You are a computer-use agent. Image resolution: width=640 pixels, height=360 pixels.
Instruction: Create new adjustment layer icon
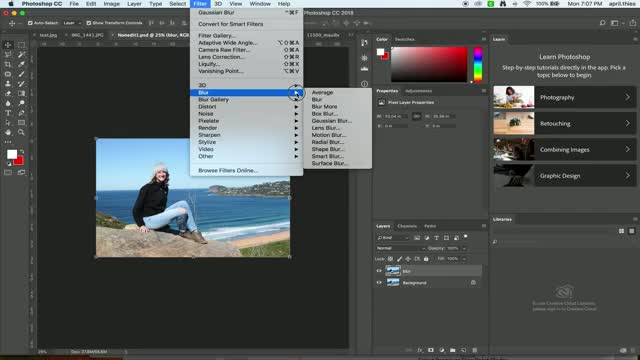point(442,350)
